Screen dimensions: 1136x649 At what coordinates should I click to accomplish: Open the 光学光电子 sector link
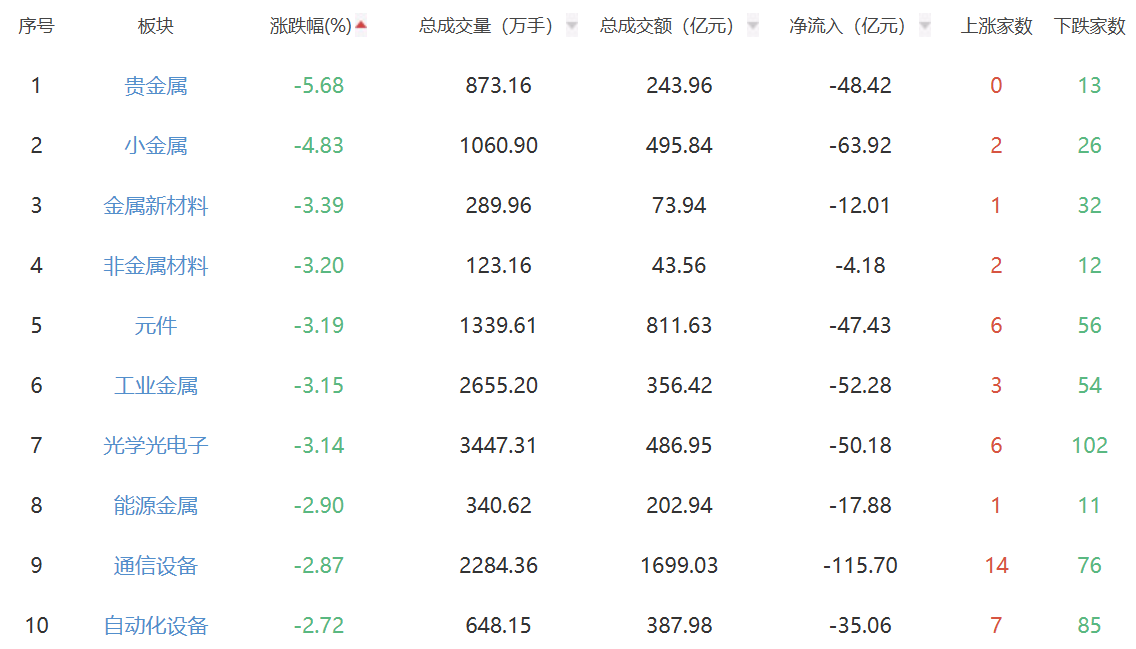156,446
